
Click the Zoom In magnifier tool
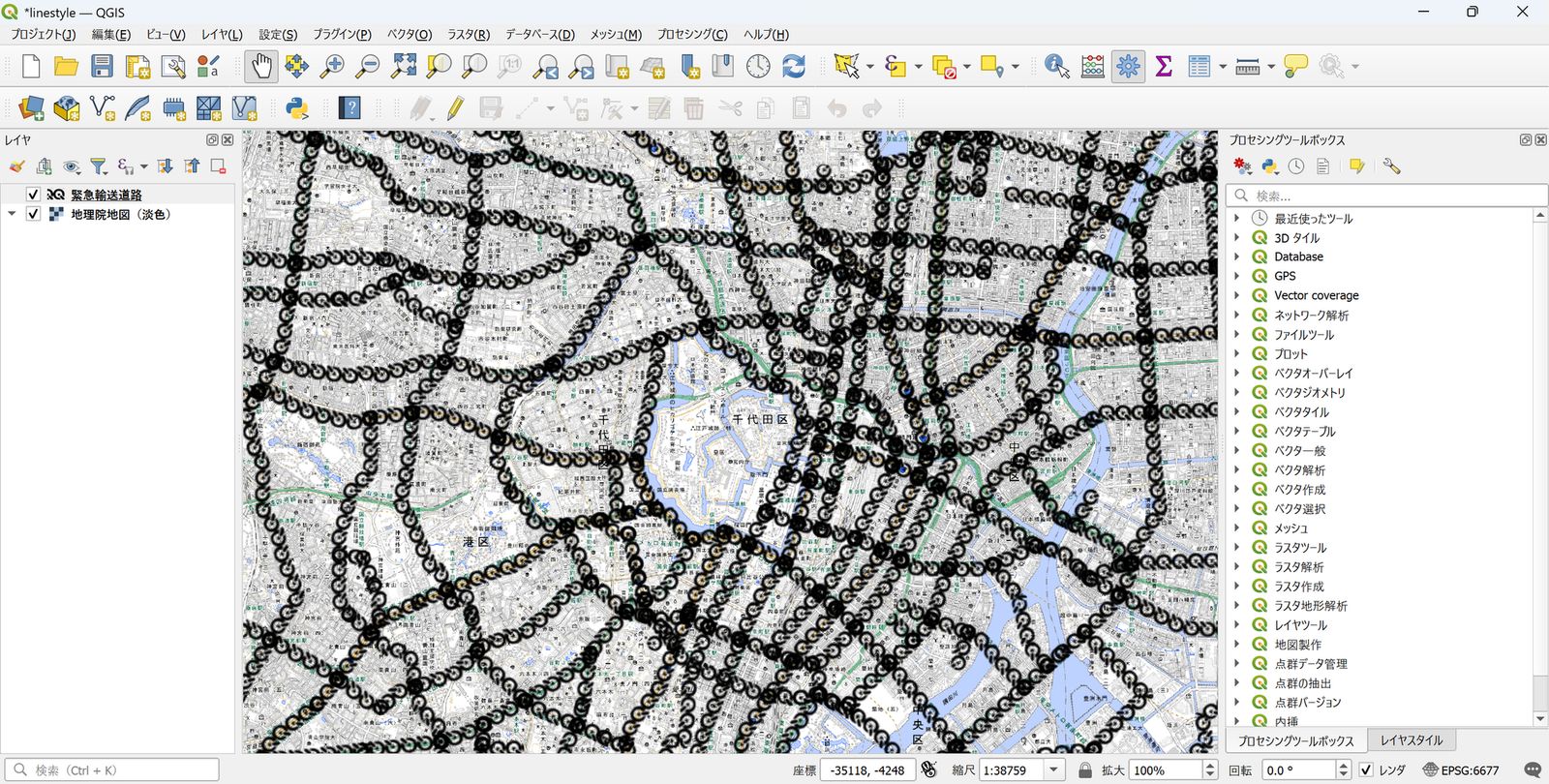pyautogui.click(x=332, y=66)
